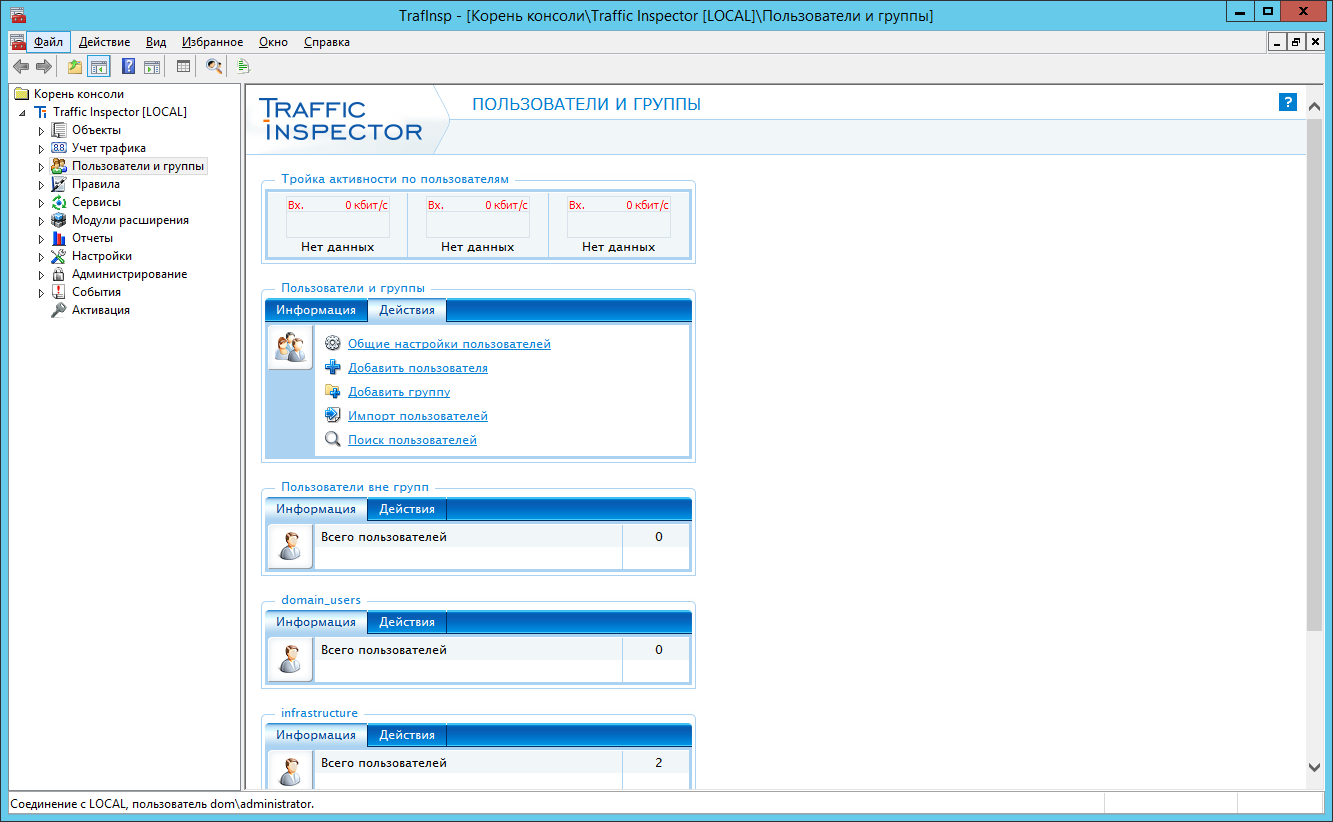Switch to Действия tab in domain_users

point(407,622)
